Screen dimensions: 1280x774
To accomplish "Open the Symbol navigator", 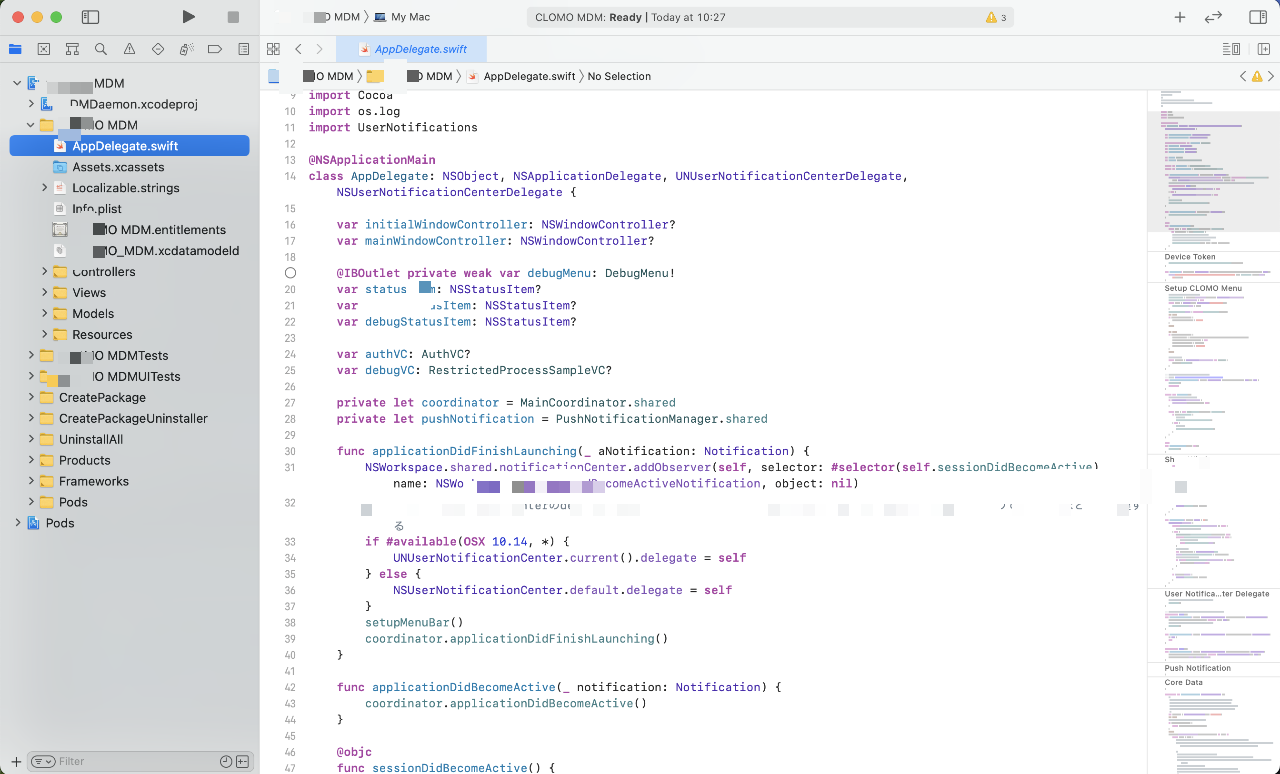I will click(x=72, y=49).
